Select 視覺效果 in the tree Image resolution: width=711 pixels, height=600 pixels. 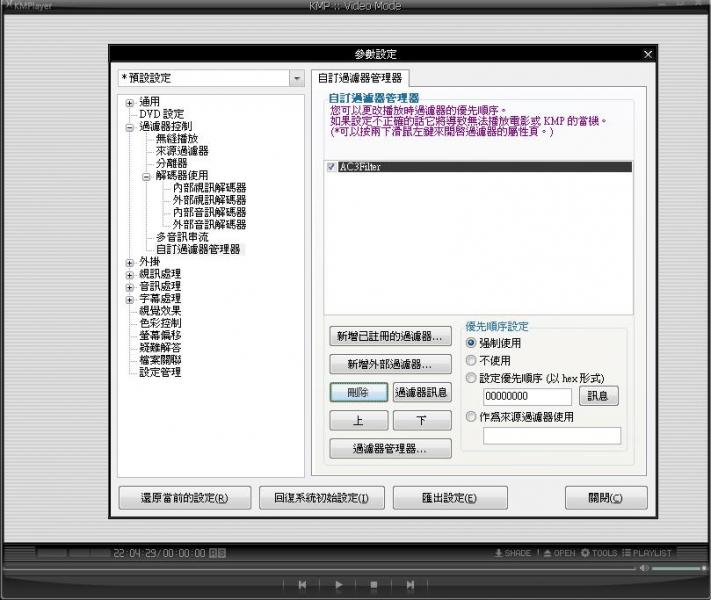(160, 311)
